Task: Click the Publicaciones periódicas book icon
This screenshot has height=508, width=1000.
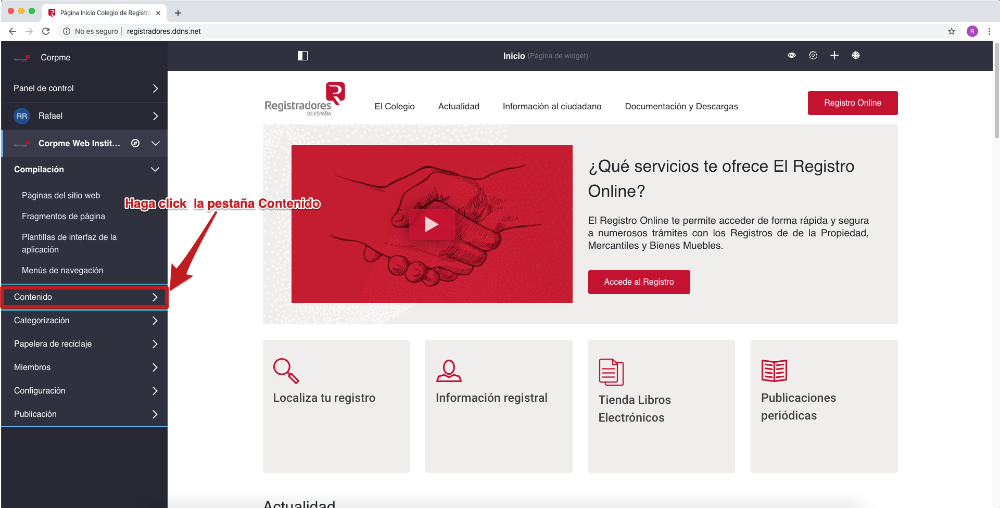Action: tap(774, 371)
